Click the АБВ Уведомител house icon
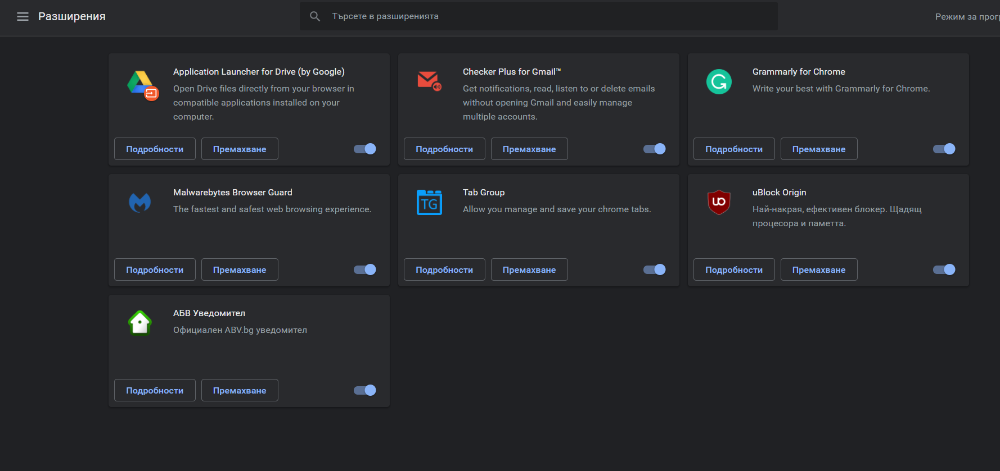1000x471 pixels. [140, 323]
